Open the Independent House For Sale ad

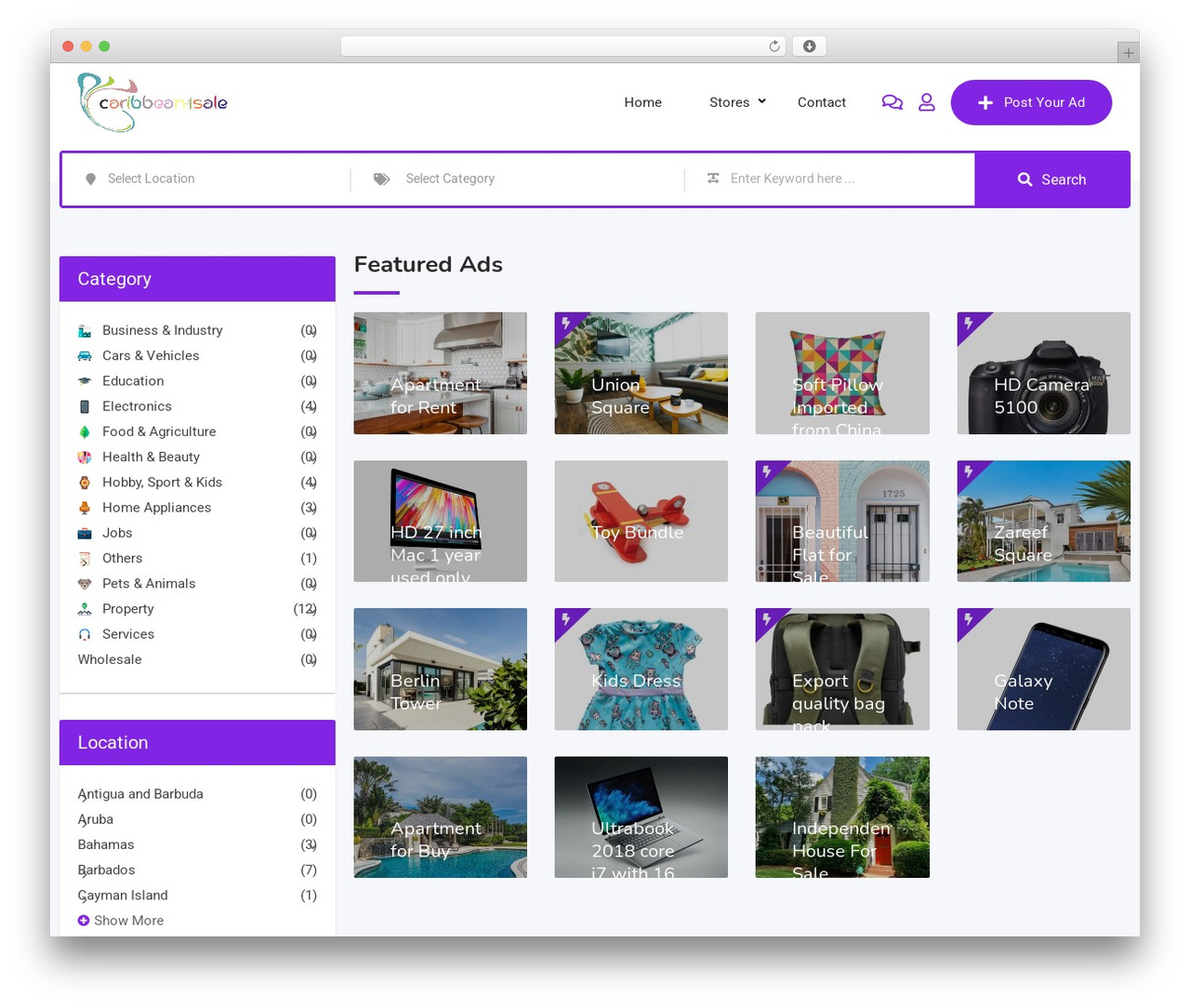click(x=842, y=817)
